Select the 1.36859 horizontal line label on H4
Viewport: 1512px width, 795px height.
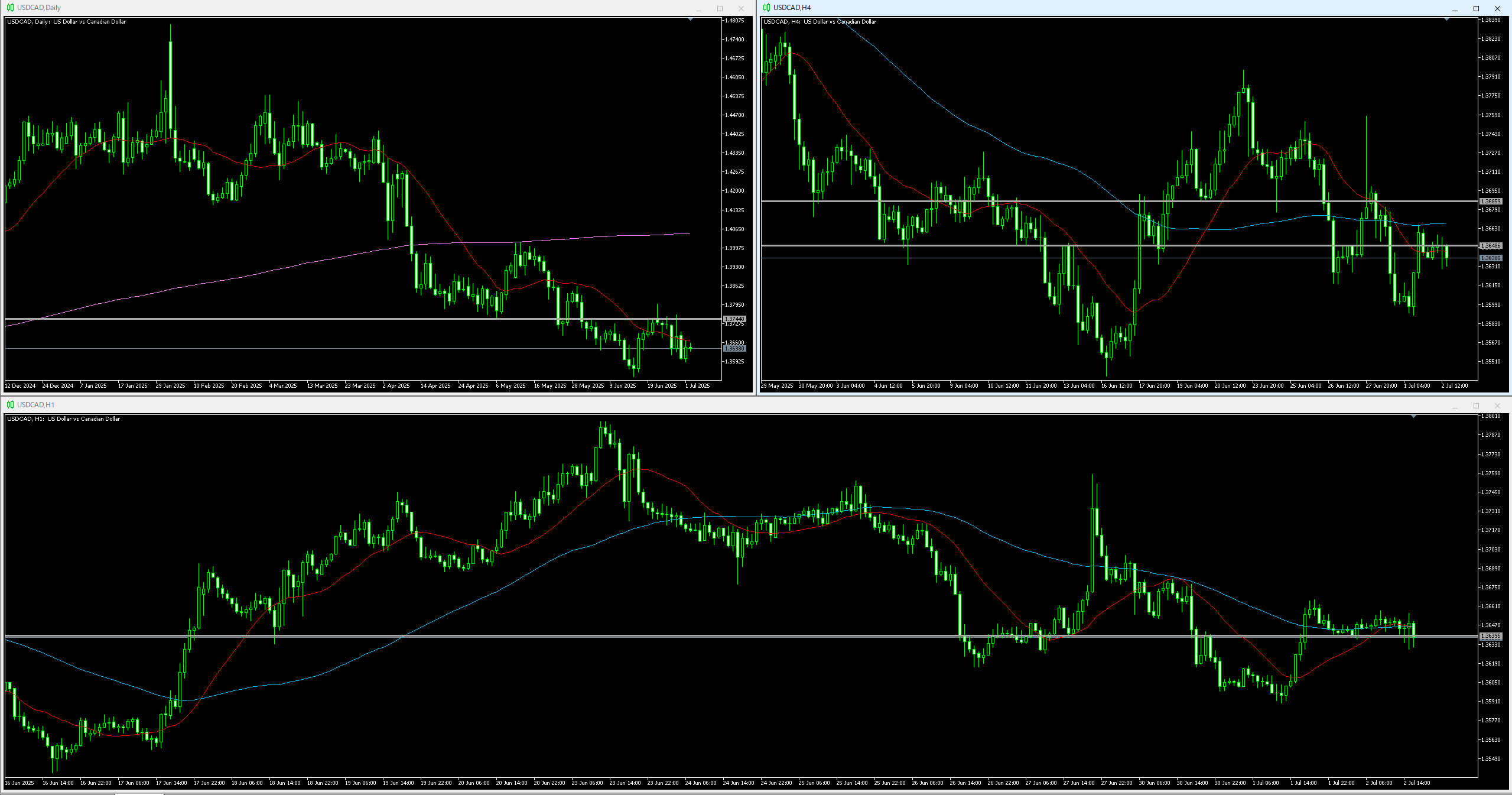(1491, 202)
